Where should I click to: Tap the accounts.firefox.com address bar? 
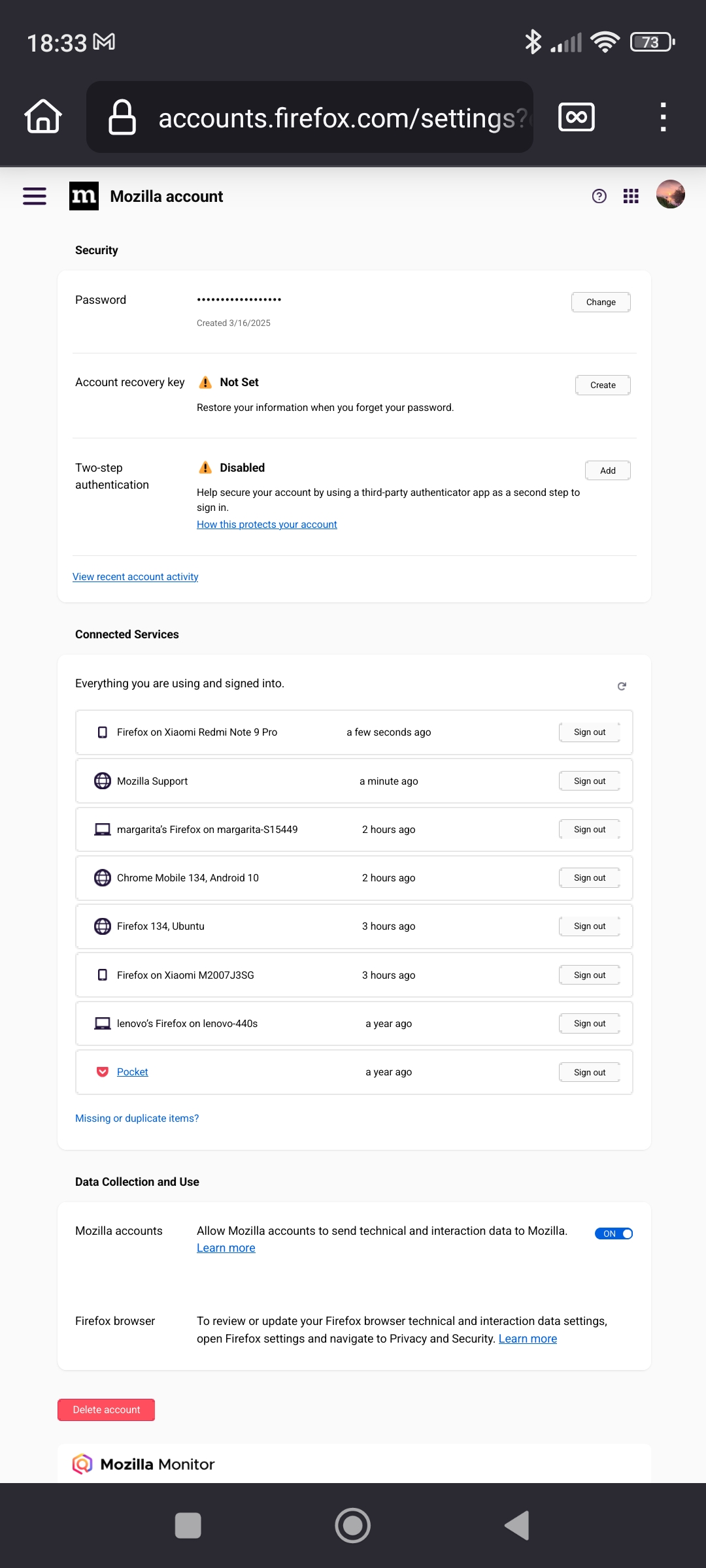[310, 117]
